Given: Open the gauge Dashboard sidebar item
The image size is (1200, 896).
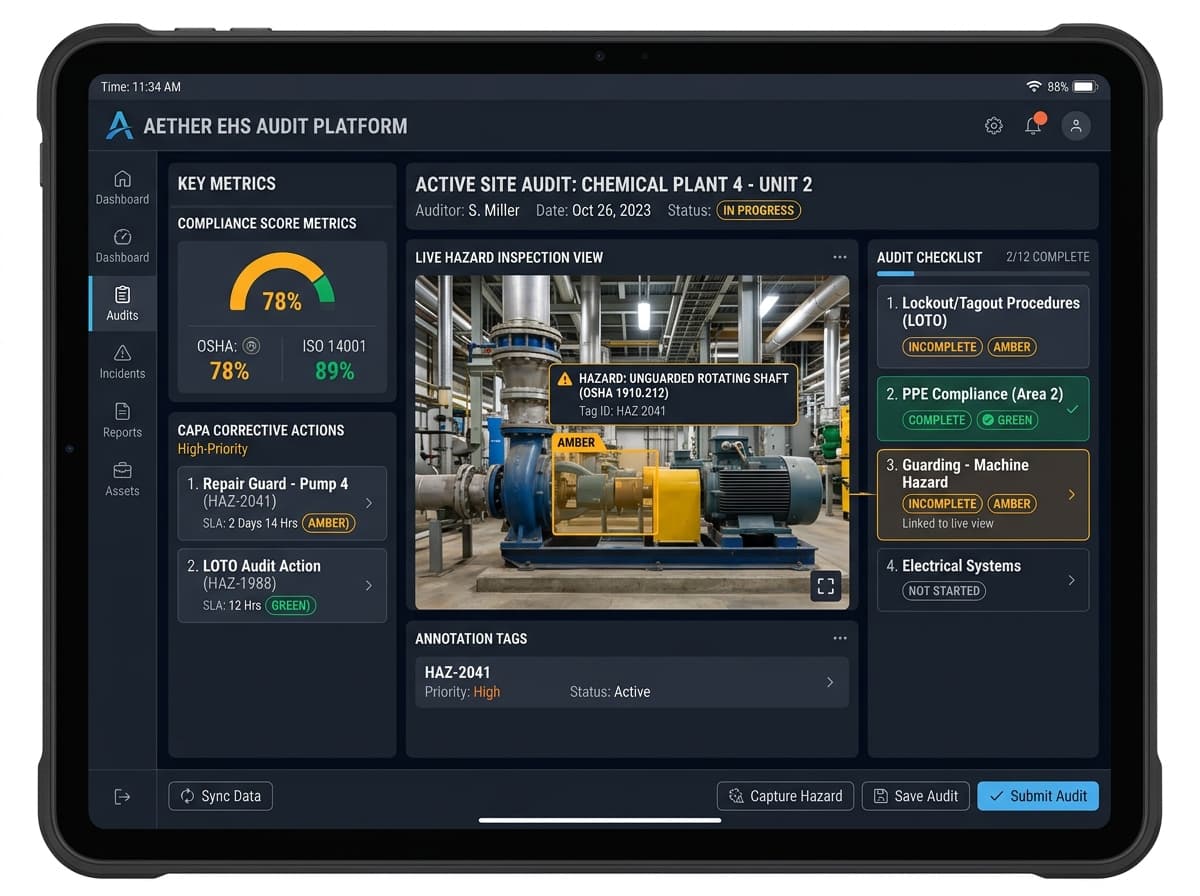Looking at the screenshot, I should (x=122, y=245).
